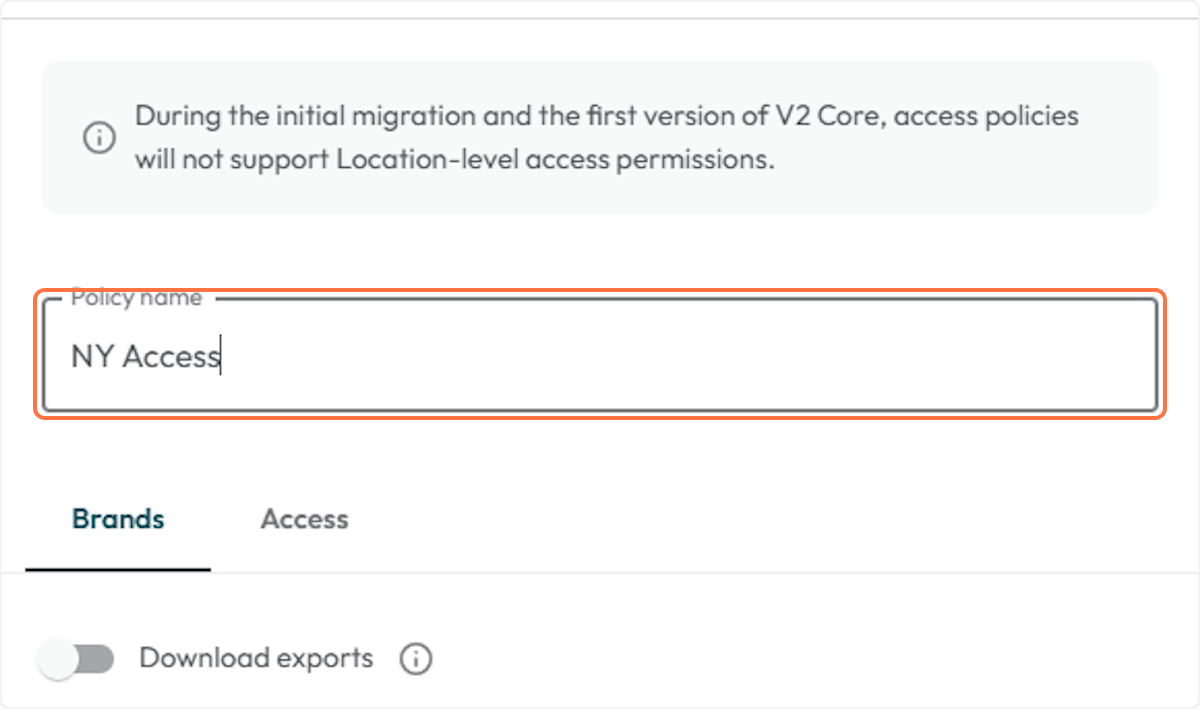This screenshot has width=1200, height=709.
Task: Click the info icon in the migration notice
Action: (98, 138)
